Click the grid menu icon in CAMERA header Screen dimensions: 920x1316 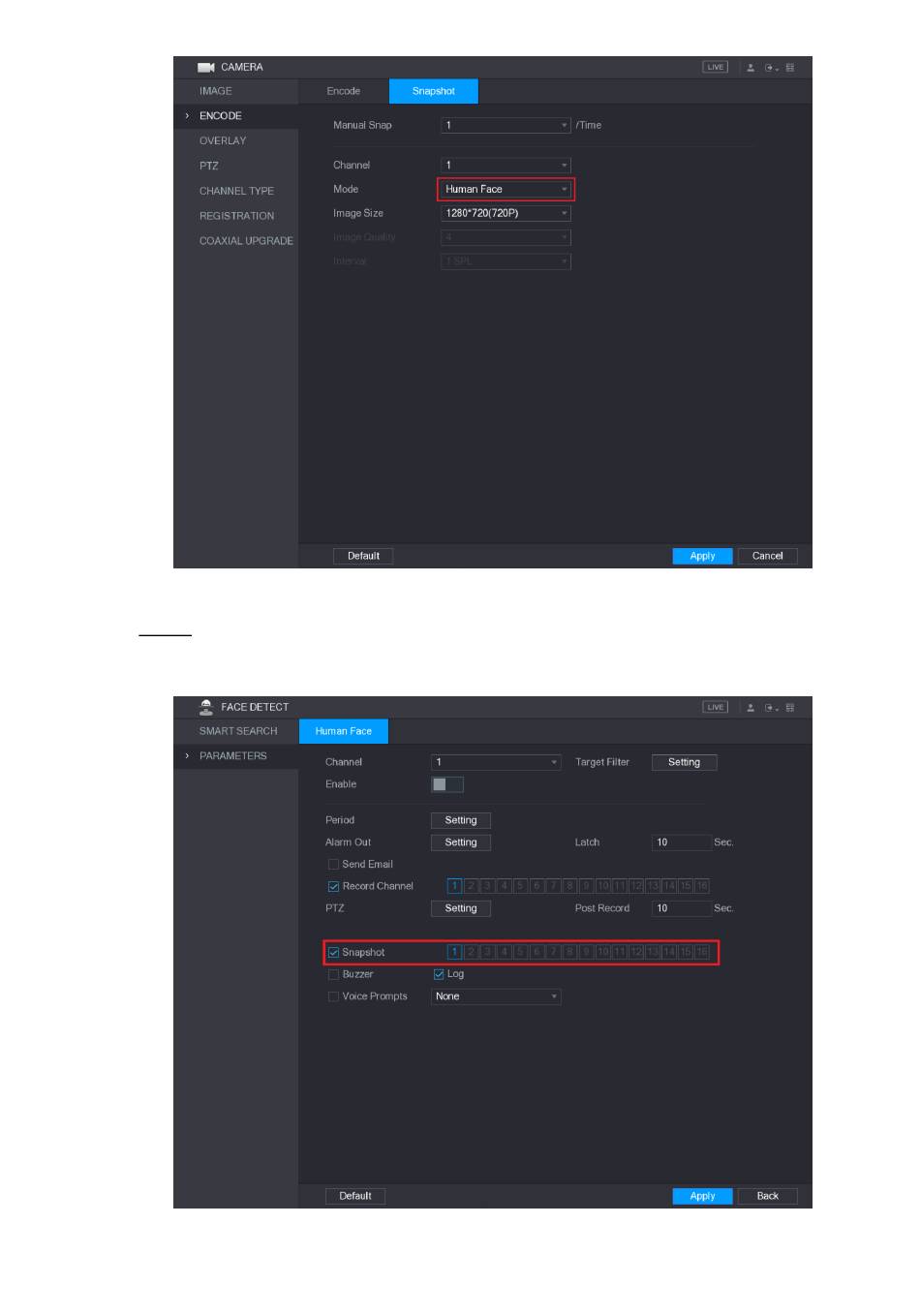coord(790,68)
